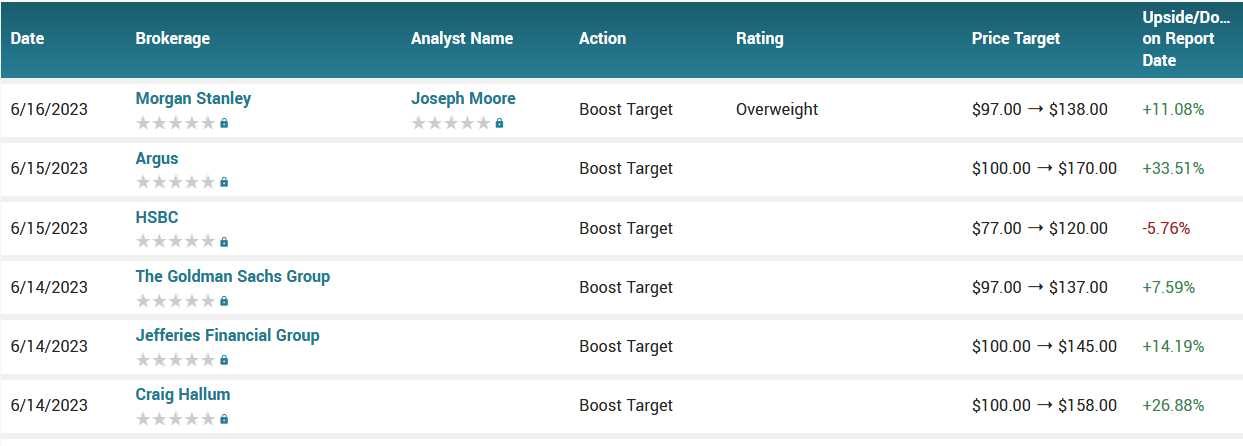
Task: Open the Craig Hallum brokerage link
Action: pos(183,394)
